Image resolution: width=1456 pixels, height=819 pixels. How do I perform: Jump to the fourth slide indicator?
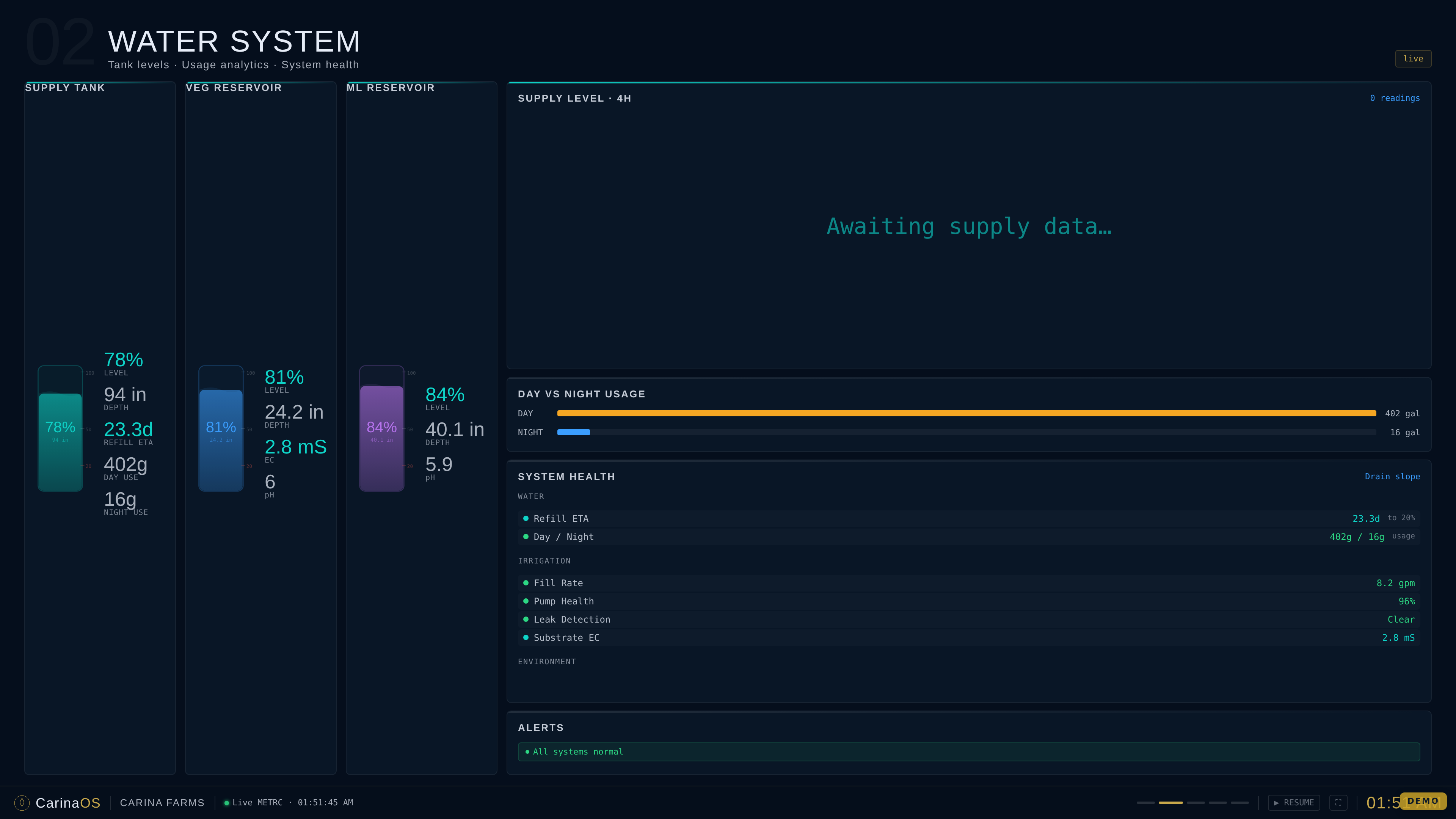(1218, 803)
